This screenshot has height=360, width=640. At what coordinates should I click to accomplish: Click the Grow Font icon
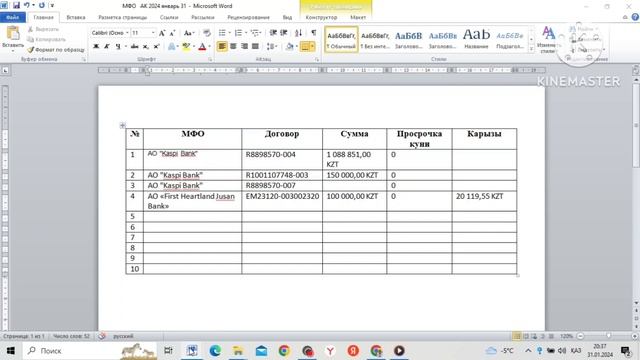tap(162, 33)
